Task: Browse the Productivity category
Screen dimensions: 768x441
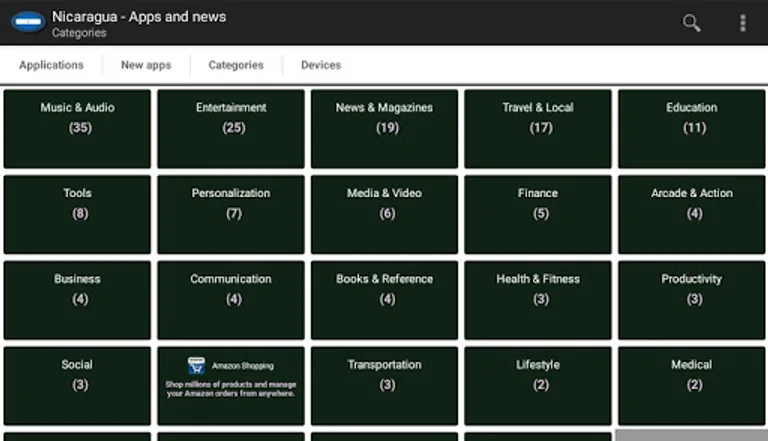Action: [x=692, y=300]
